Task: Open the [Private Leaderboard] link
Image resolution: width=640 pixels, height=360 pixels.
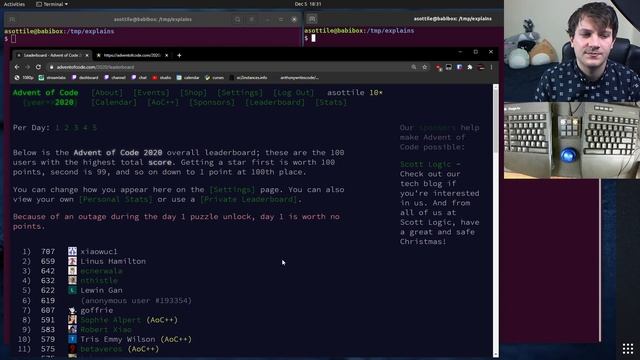Action: tap(249, 200)
